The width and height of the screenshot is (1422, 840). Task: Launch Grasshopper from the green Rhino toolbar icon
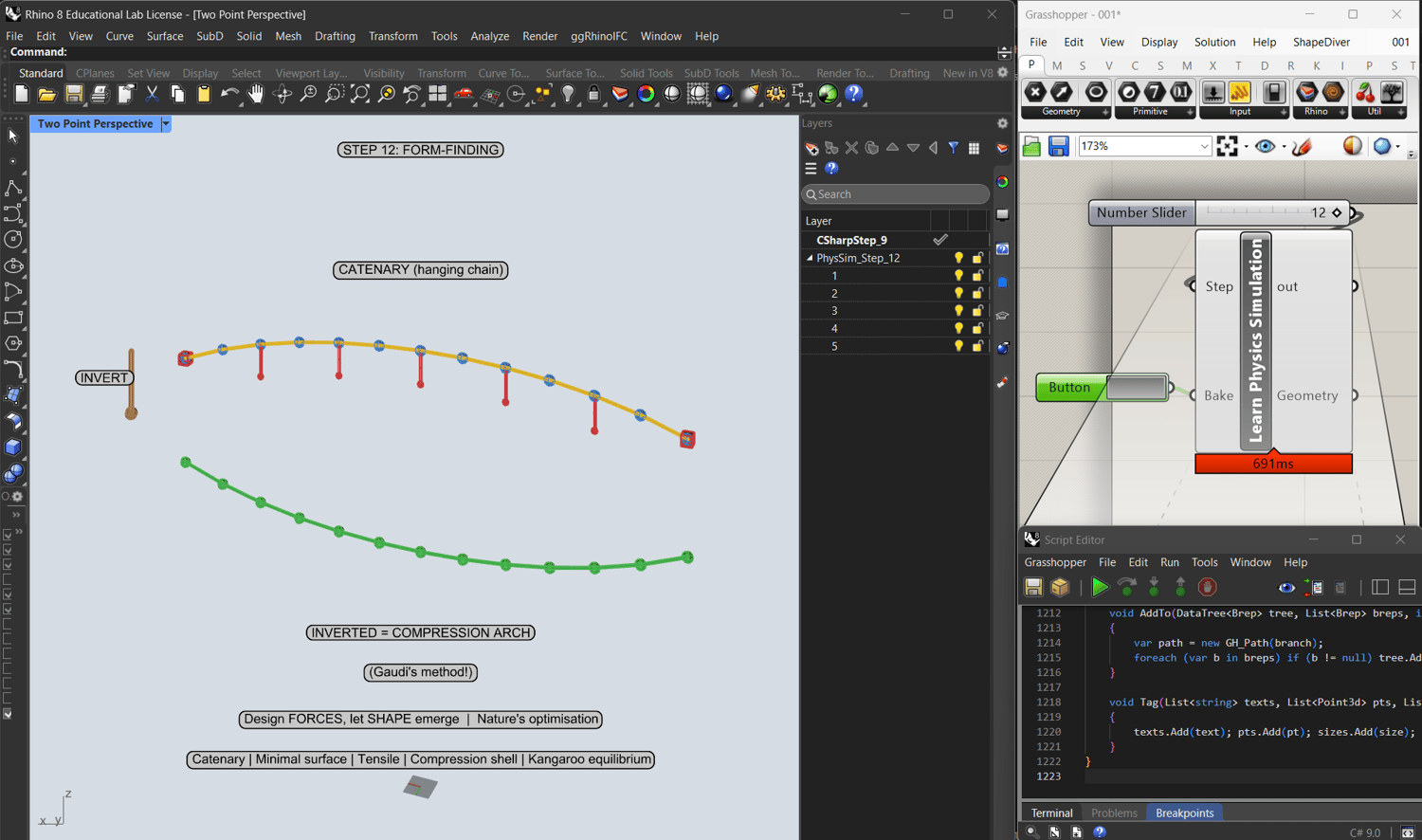(828, 94)
